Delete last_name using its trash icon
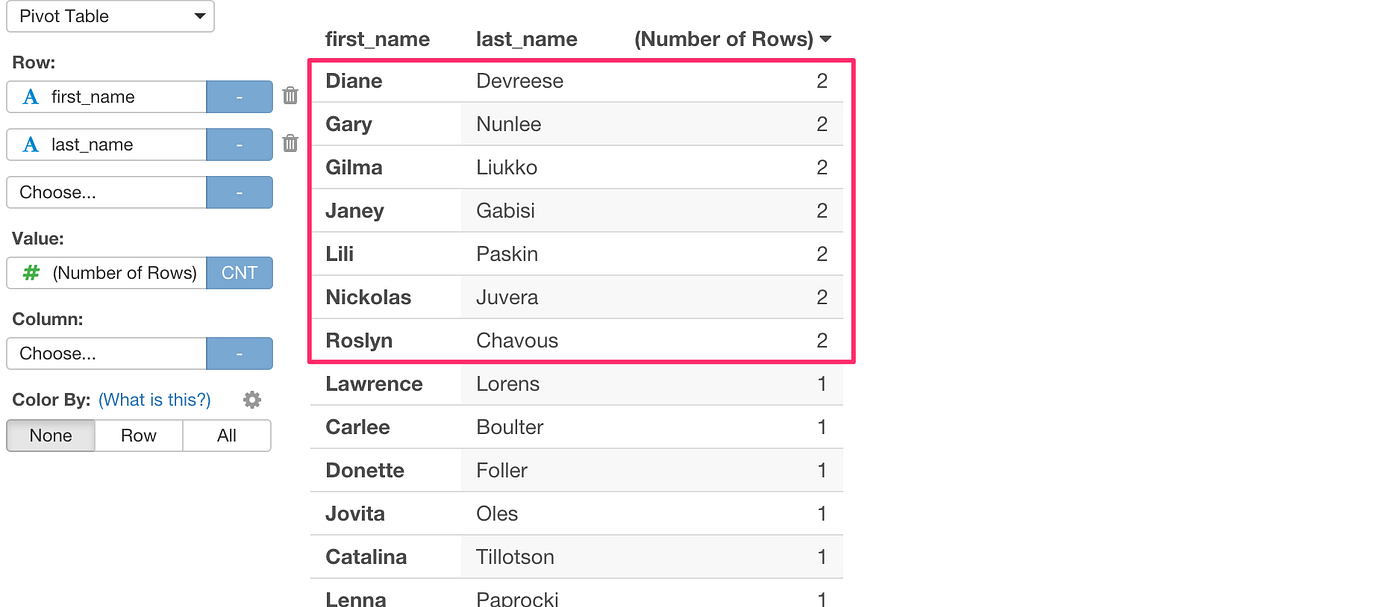 [x=290, y=143]
